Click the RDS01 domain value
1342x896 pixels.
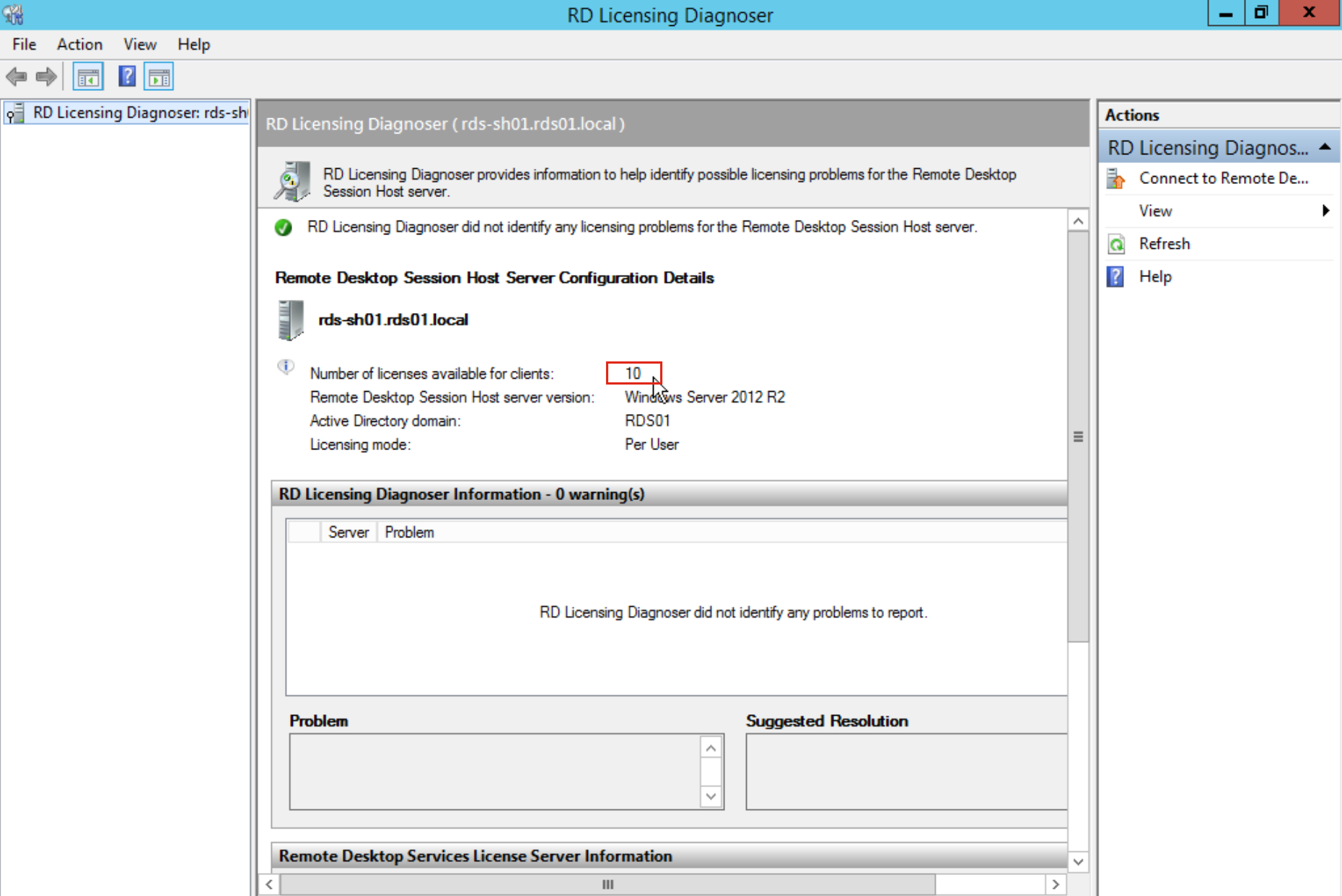click(x=647, y=421)
